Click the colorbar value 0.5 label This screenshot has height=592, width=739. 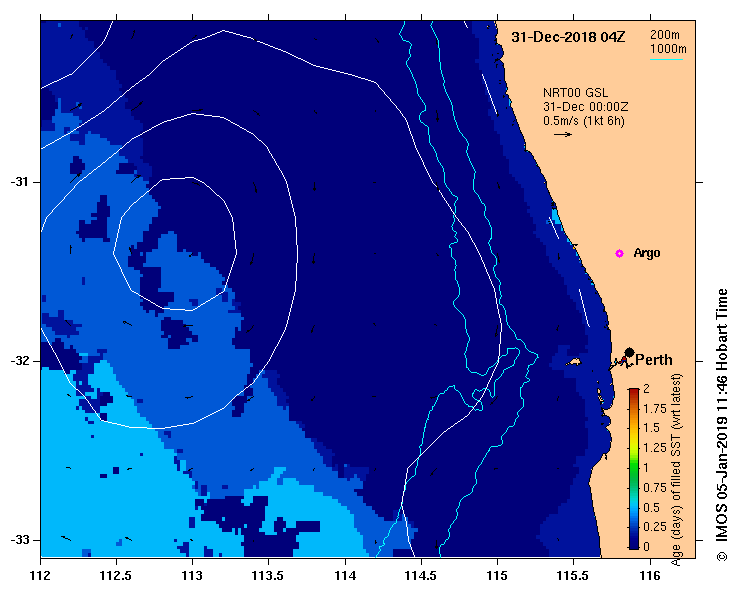[652, 507]
